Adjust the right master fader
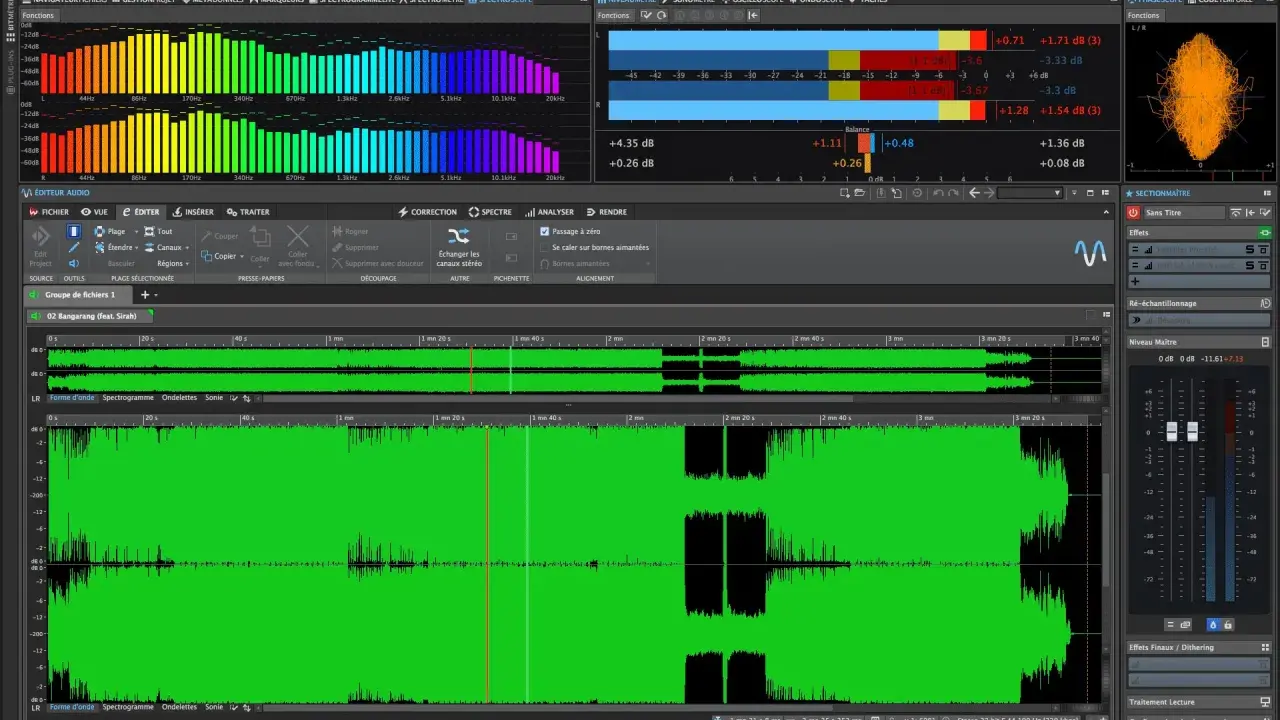 tap(1192, 432)
